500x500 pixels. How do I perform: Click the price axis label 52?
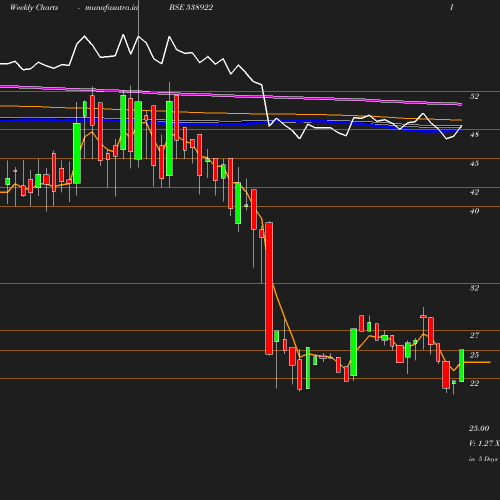click(474, 96)
